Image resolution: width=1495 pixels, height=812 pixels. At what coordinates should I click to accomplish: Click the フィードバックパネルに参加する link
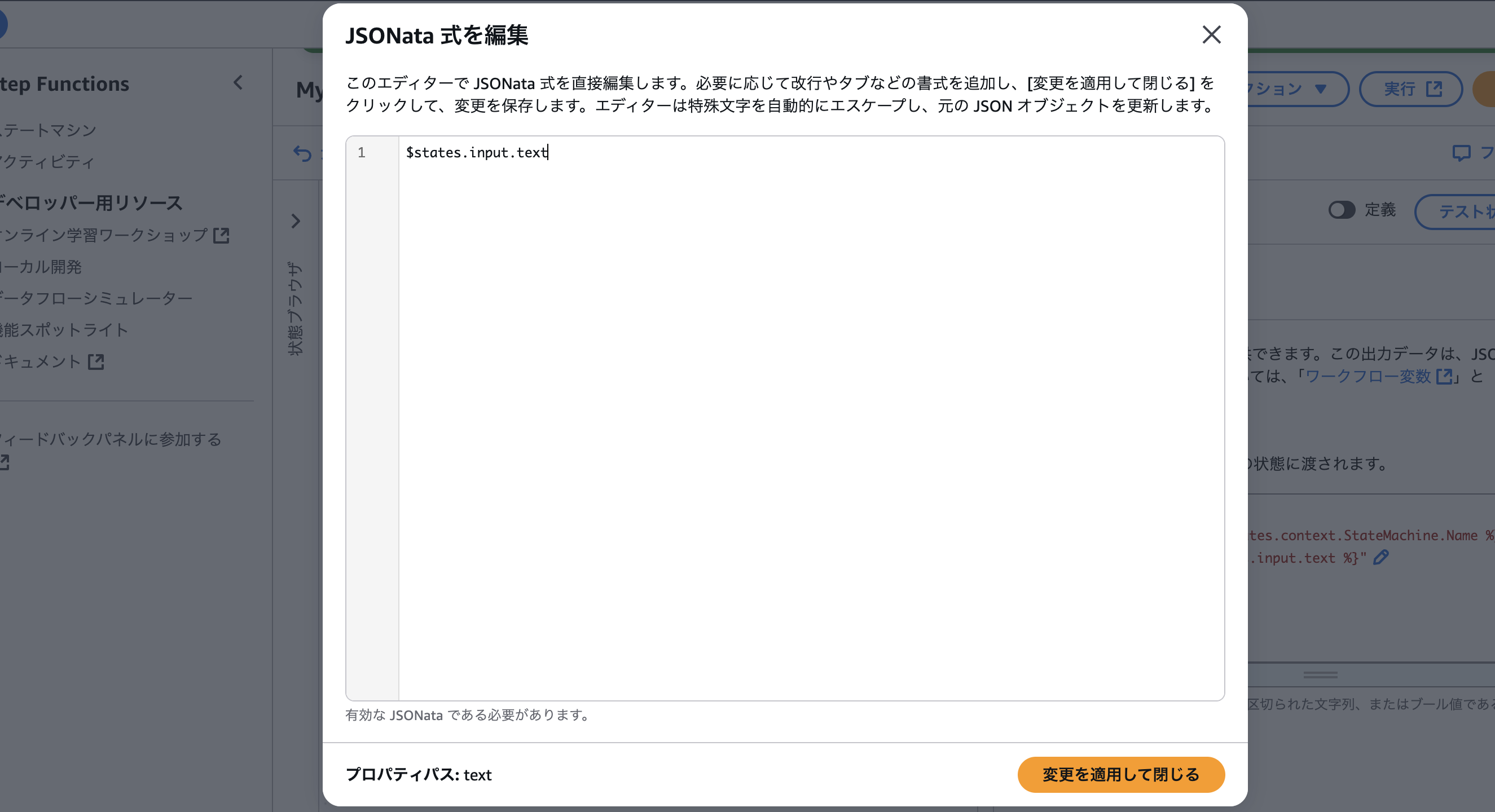pos(110,440)
